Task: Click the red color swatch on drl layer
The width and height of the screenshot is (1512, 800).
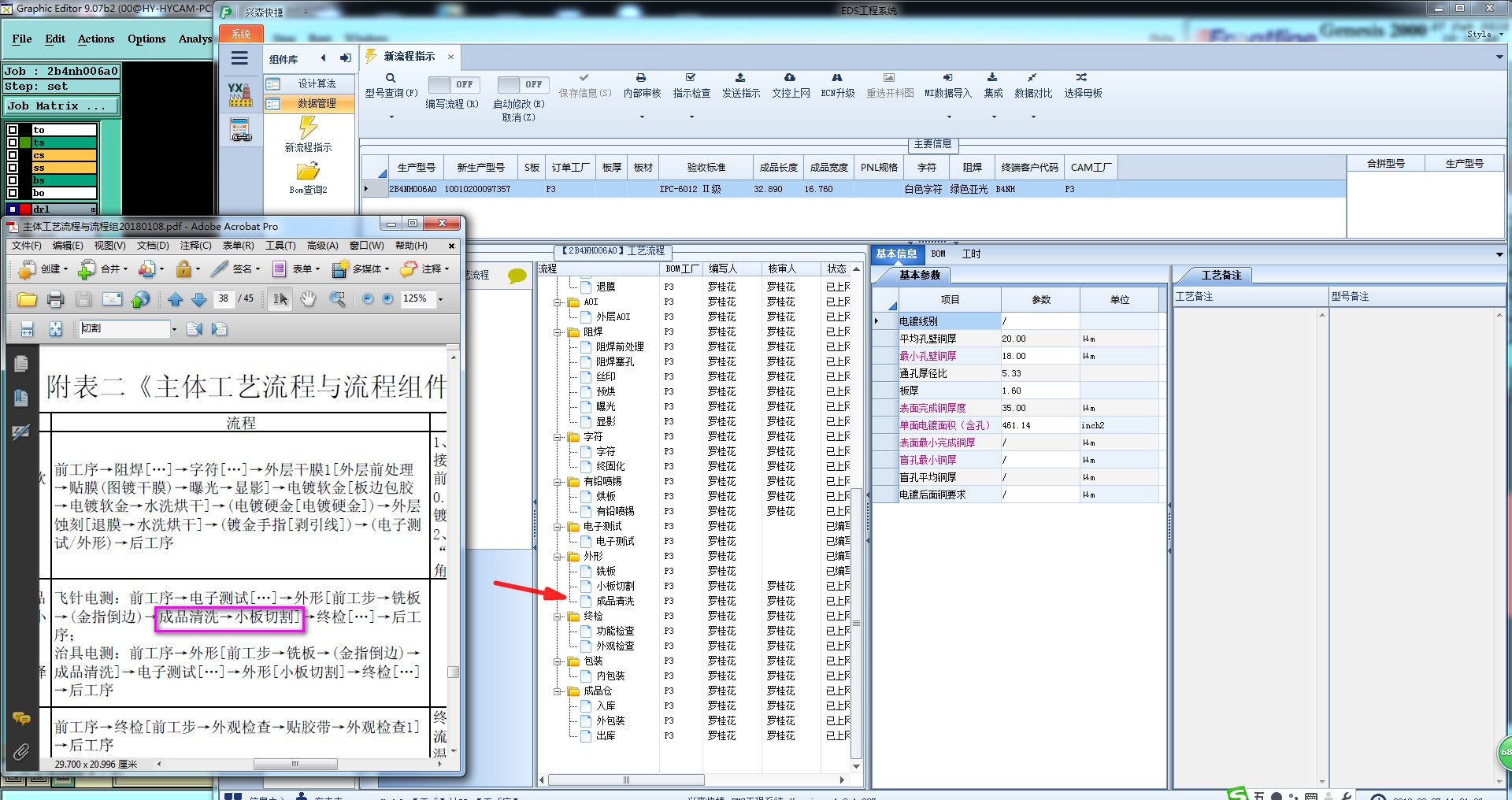Action: (x=25, y=209)
